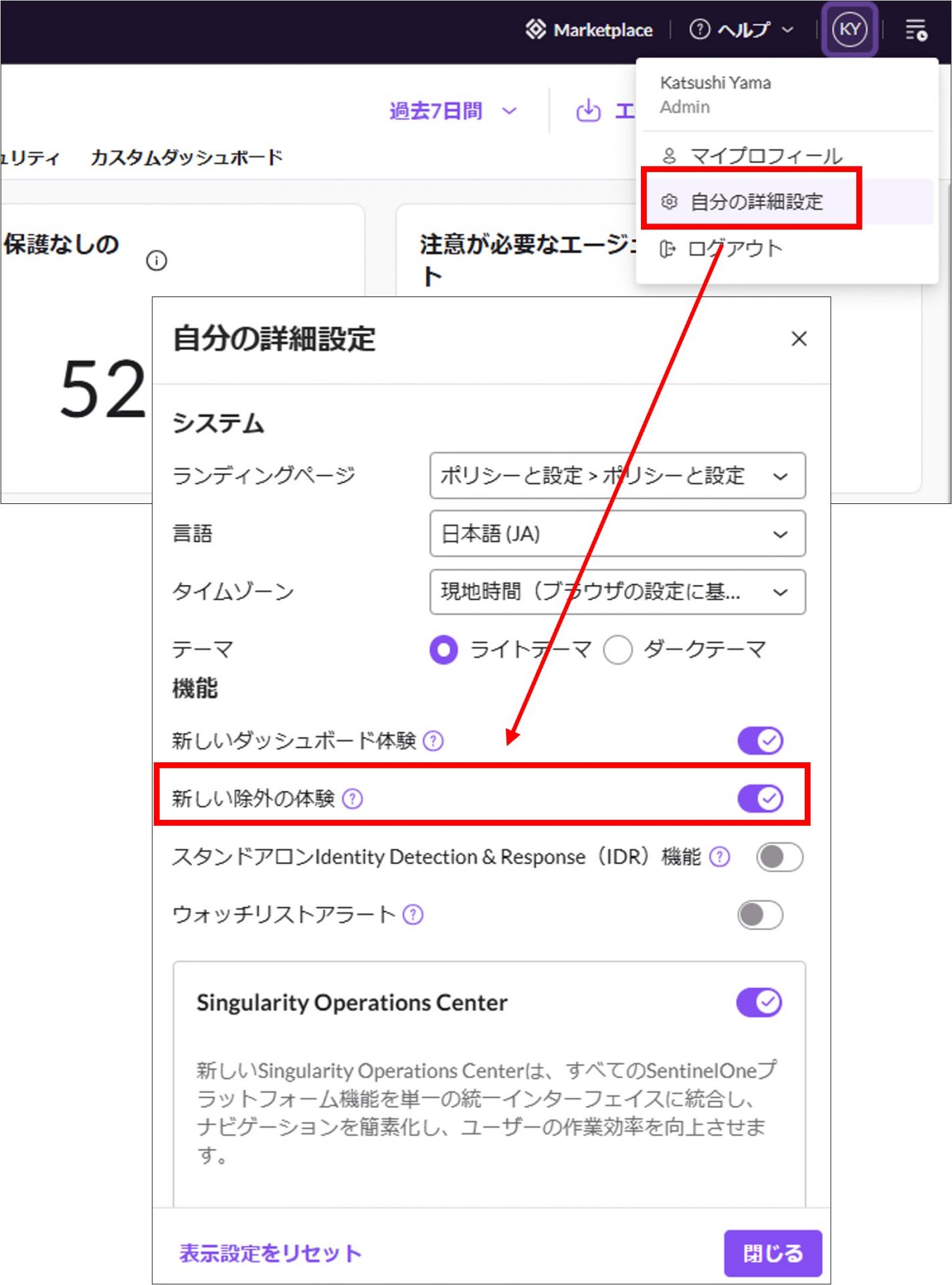Open the タイムゾーン dropdown
The height and width of the screenshot is (1285, 952).
(x=617, y=592)
